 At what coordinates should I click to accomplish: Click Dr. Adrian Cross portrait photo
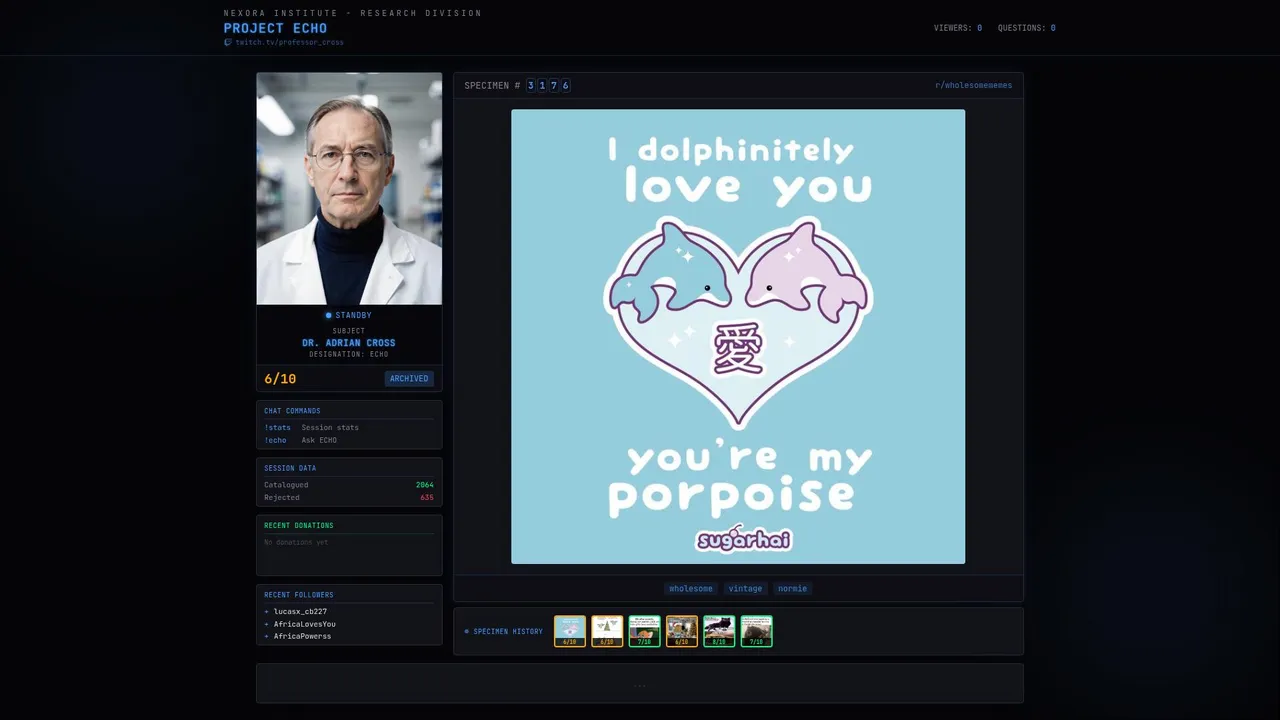349,188
